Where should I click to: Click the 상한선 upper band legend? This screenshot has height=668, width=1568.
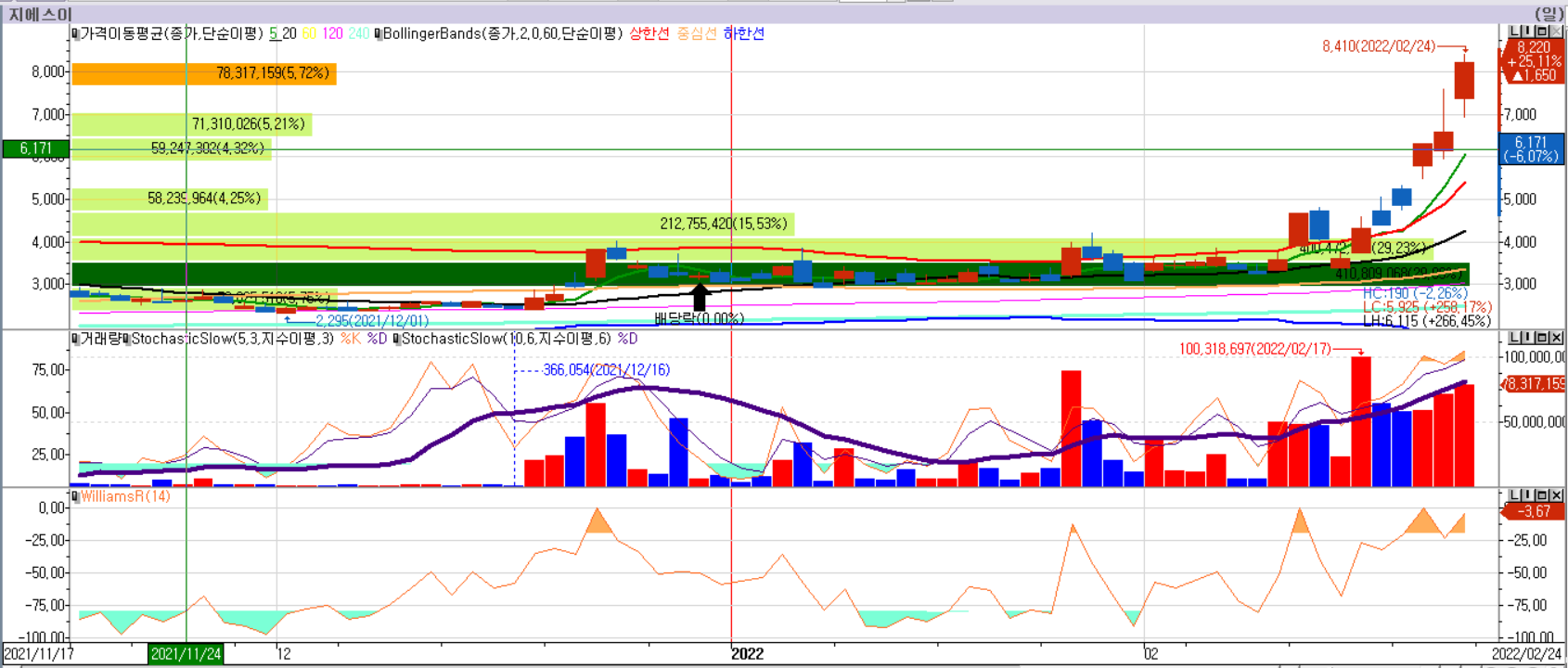click(649, 33)
